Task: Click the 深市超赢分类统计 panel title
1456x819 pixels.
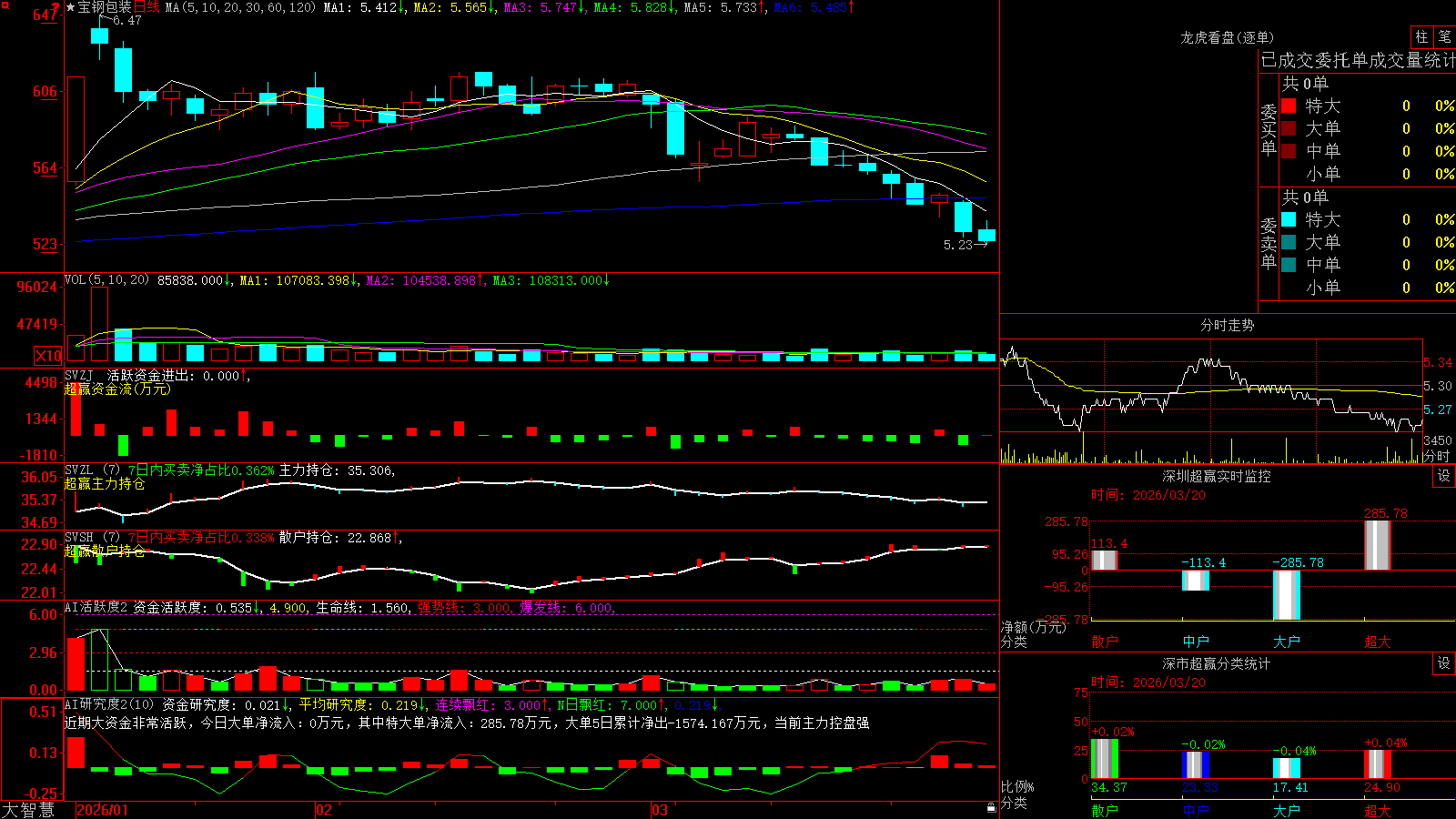Action: point(1217,663)
